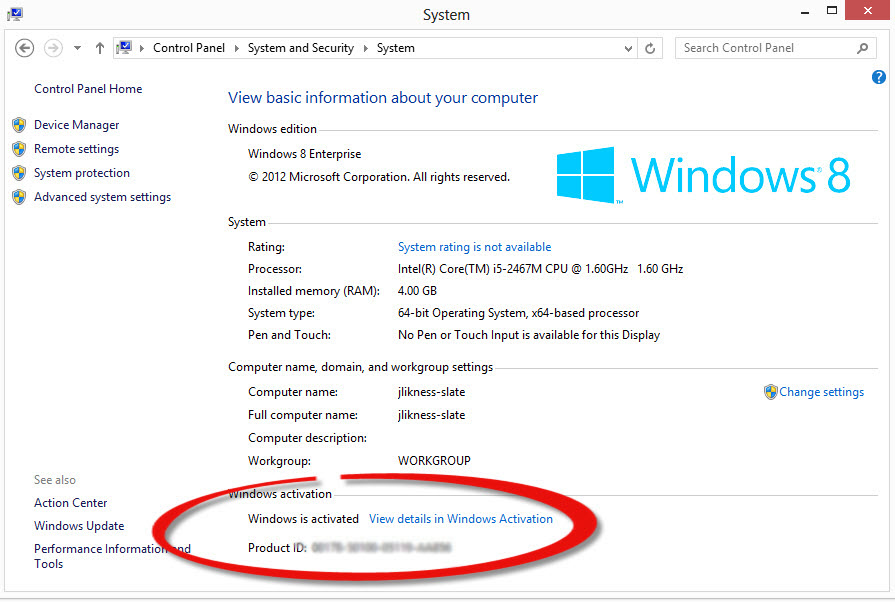895x604 pixels.
Task: Maximize the System window
Action: [x=832, y=10]
